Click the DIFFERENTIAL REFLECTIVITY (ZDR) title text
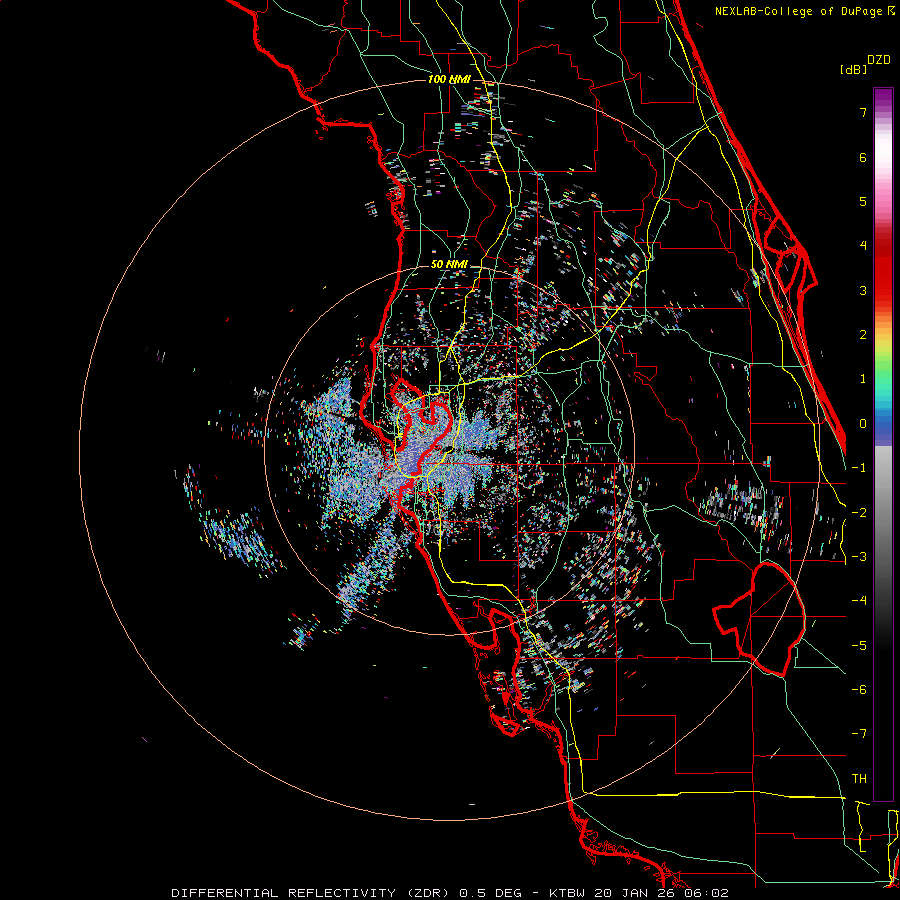 (x=312, y=893)
